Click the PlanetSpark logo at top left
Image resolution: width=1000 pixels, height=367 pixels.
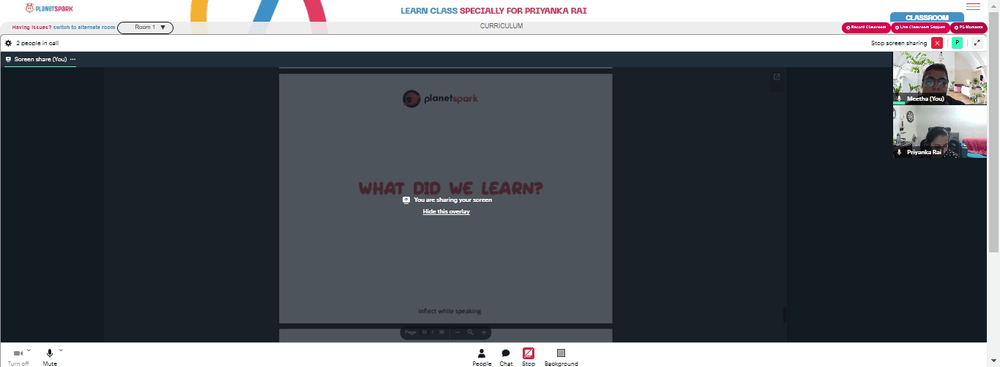click(x=49, y=8)
